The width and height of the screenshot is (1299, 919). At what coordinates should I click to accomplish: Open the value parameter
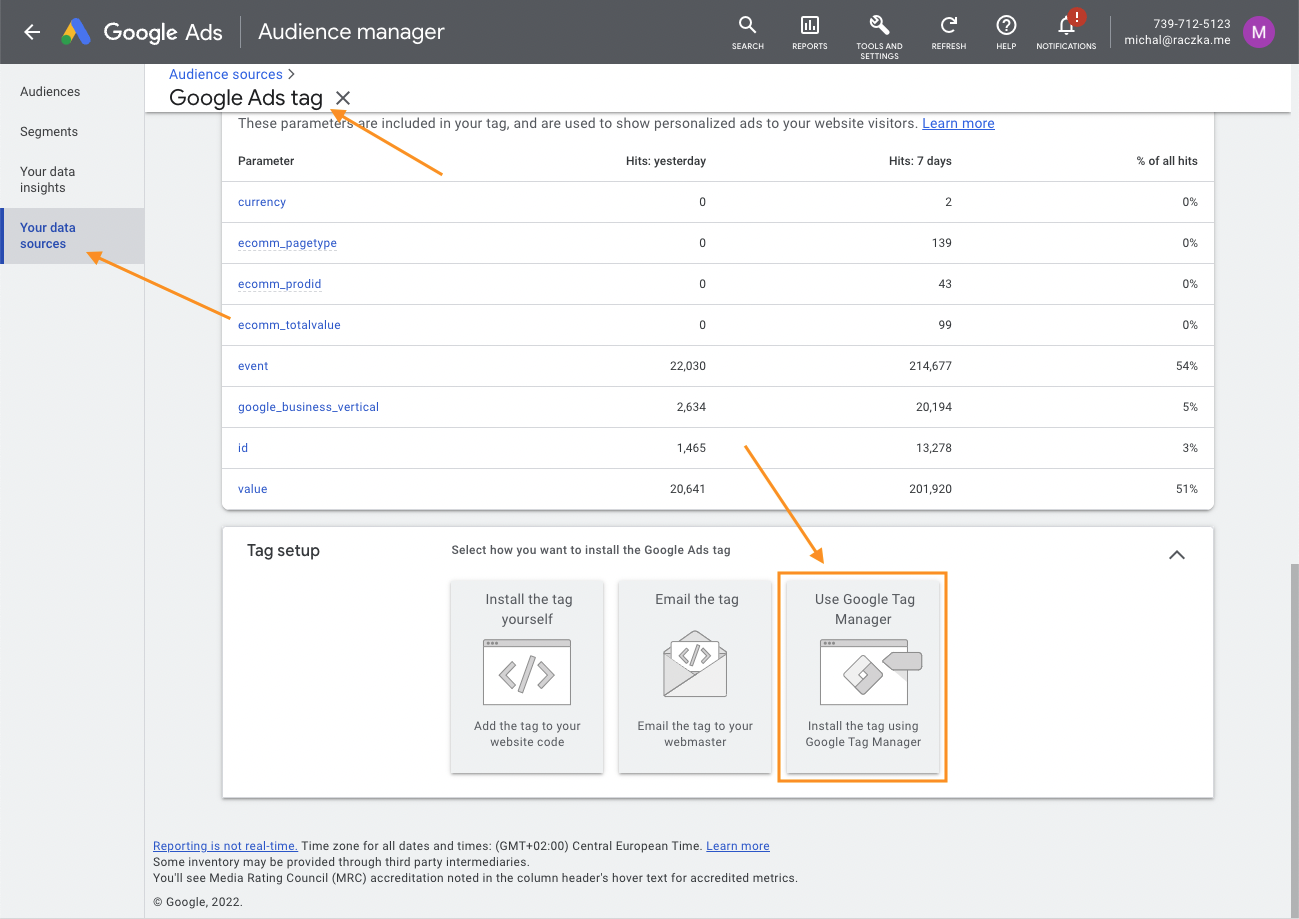click(253, 489)
